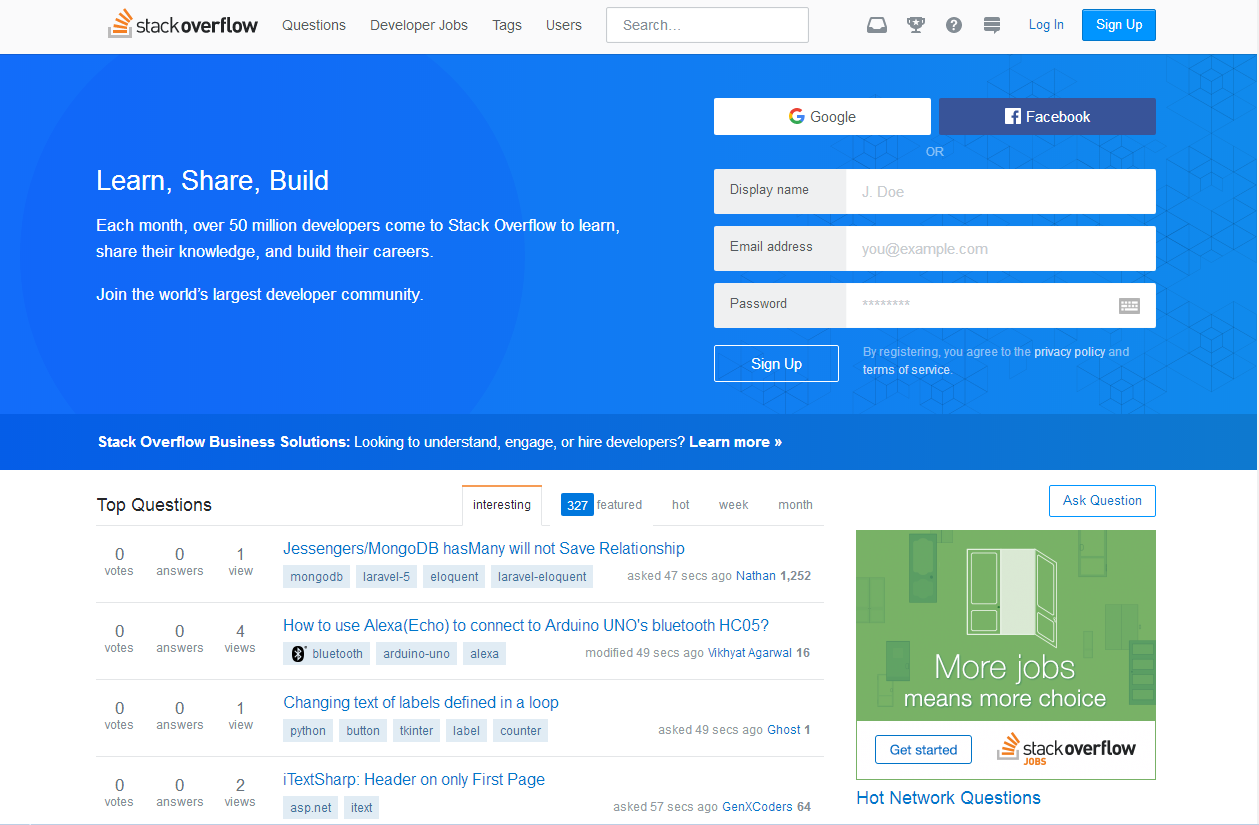Click the python tag
This screenshot has height=825, width=1259.
click(x=308, y=731)
